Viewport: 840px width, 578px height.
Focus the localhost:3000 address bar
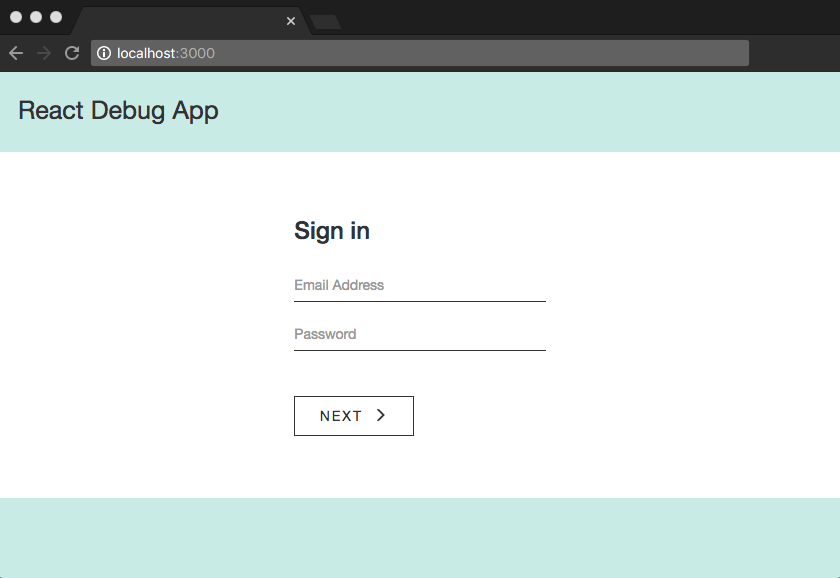[419, 53]
